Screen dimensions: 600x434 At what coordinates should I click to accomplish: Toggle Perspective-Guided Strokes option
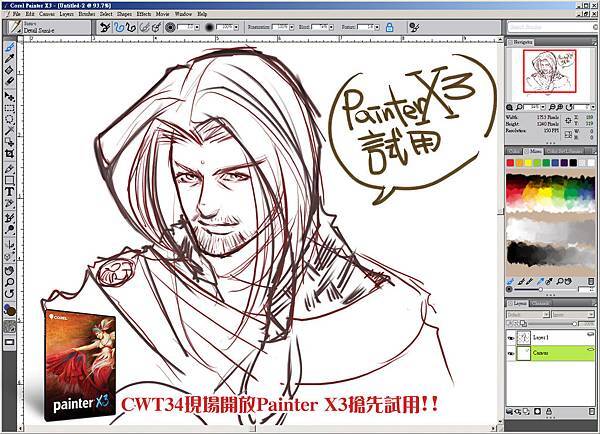coord(156,28)
